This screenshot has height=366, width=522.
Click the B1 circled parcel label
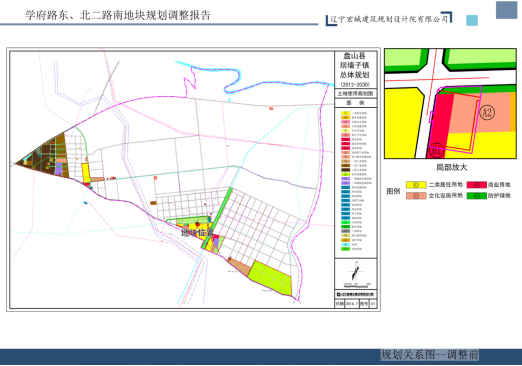point(436,150)
